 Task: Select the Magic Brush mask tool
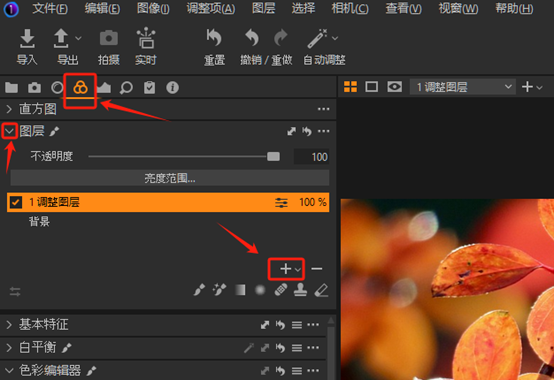pyautogui.click(x=219, y=290)
